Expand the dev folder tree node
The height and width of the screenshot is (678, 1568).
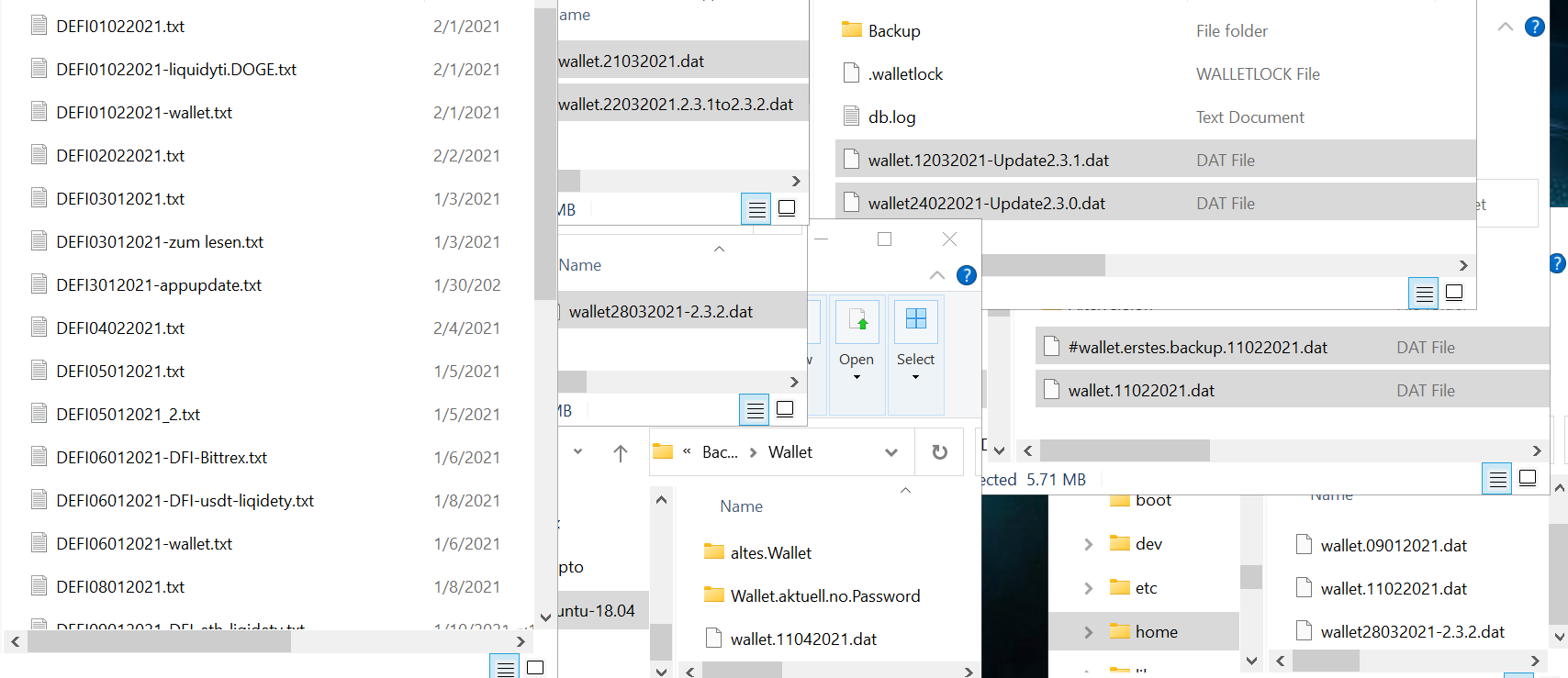1089,544
